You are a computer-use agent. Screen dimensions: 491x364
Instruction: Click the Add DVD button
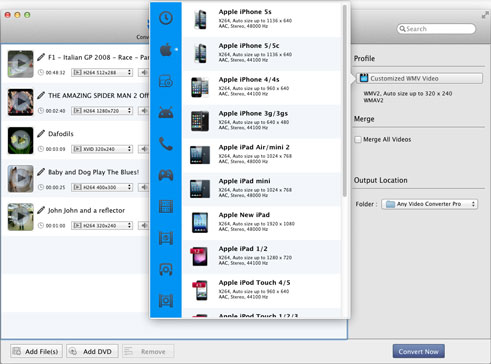tap(92, 351)
